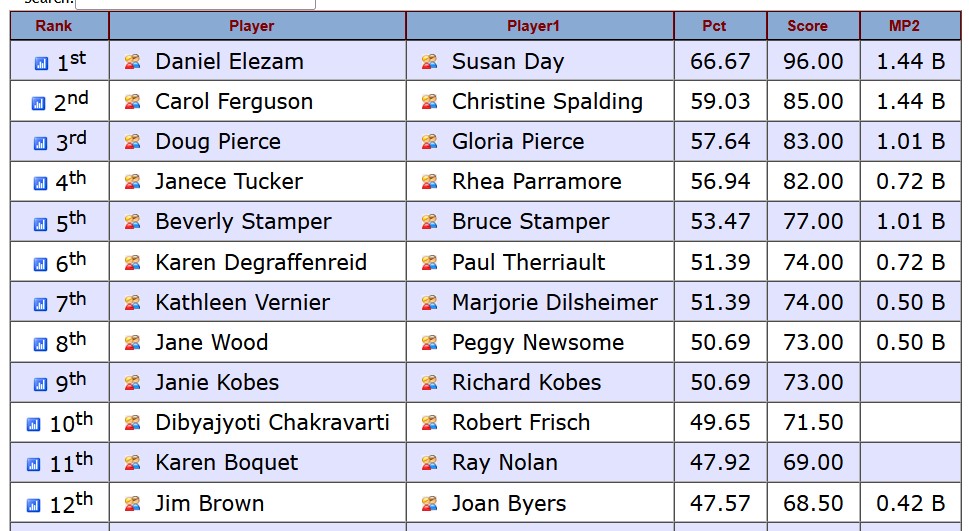Click chart icon beside 8th rank
This screenshot has width=969, height=531.
pyautogui.click(x=41, y=344)
